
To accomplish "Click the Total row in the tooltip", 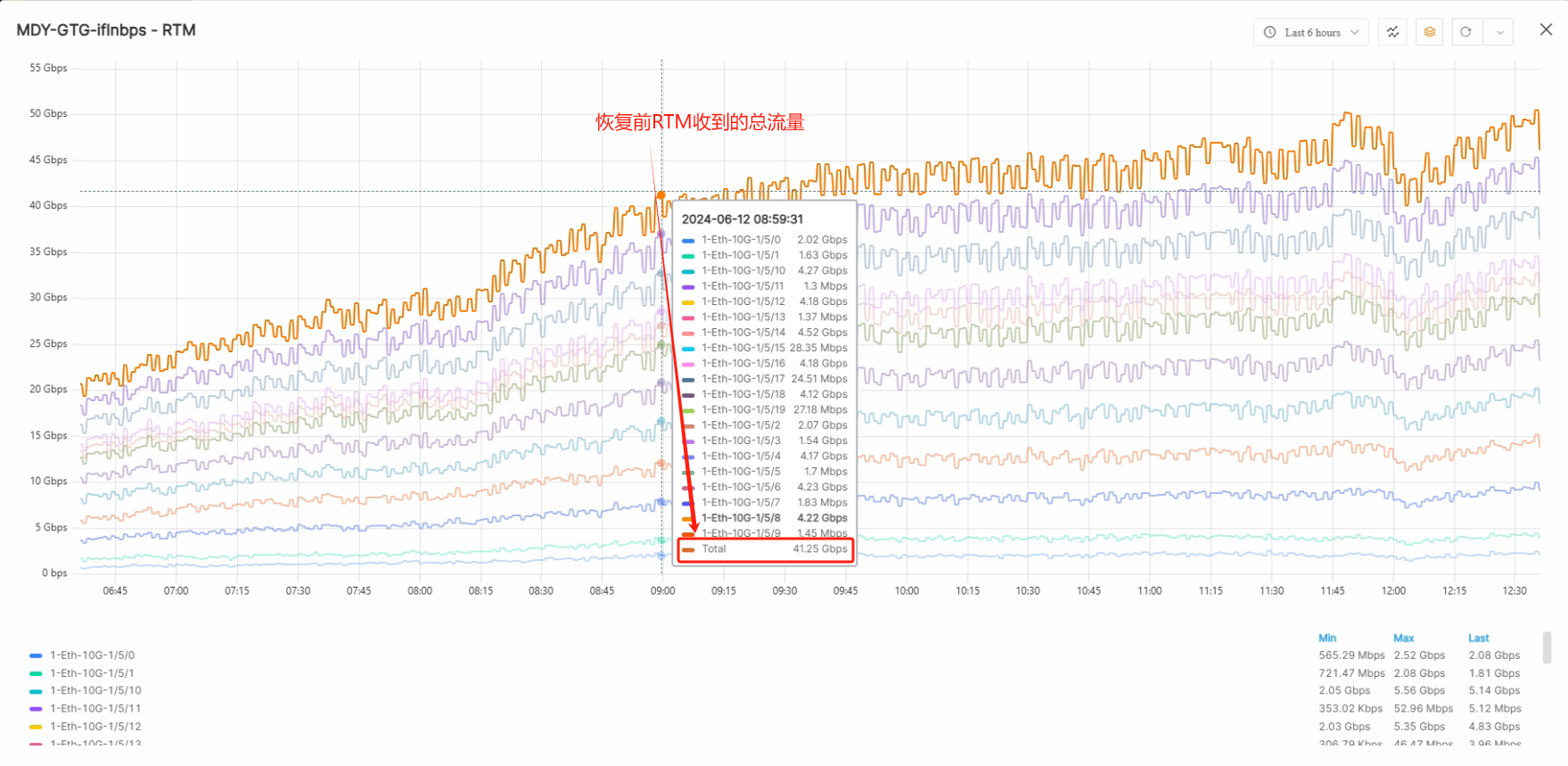I will pos(766,549).
